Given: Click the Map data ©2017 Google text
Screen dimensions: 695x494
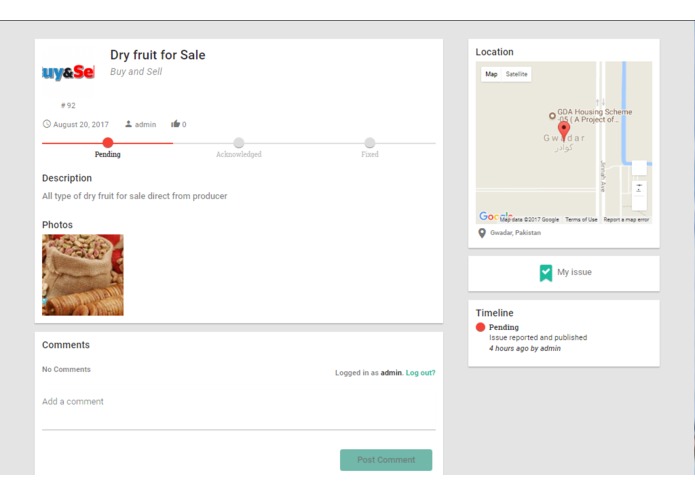Looking at the screenshot, I should [x=529, y=219].
